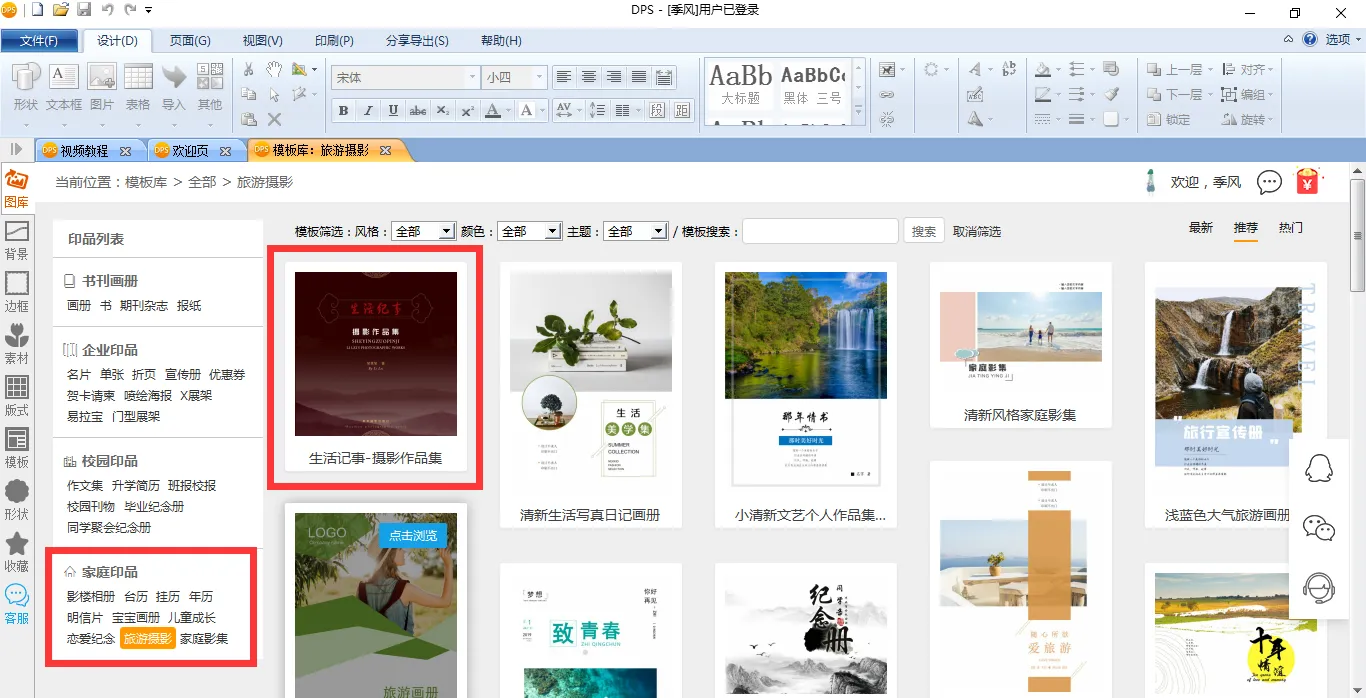
Task: Click the 表格 table icon
Action: click(x=138, y=87)
